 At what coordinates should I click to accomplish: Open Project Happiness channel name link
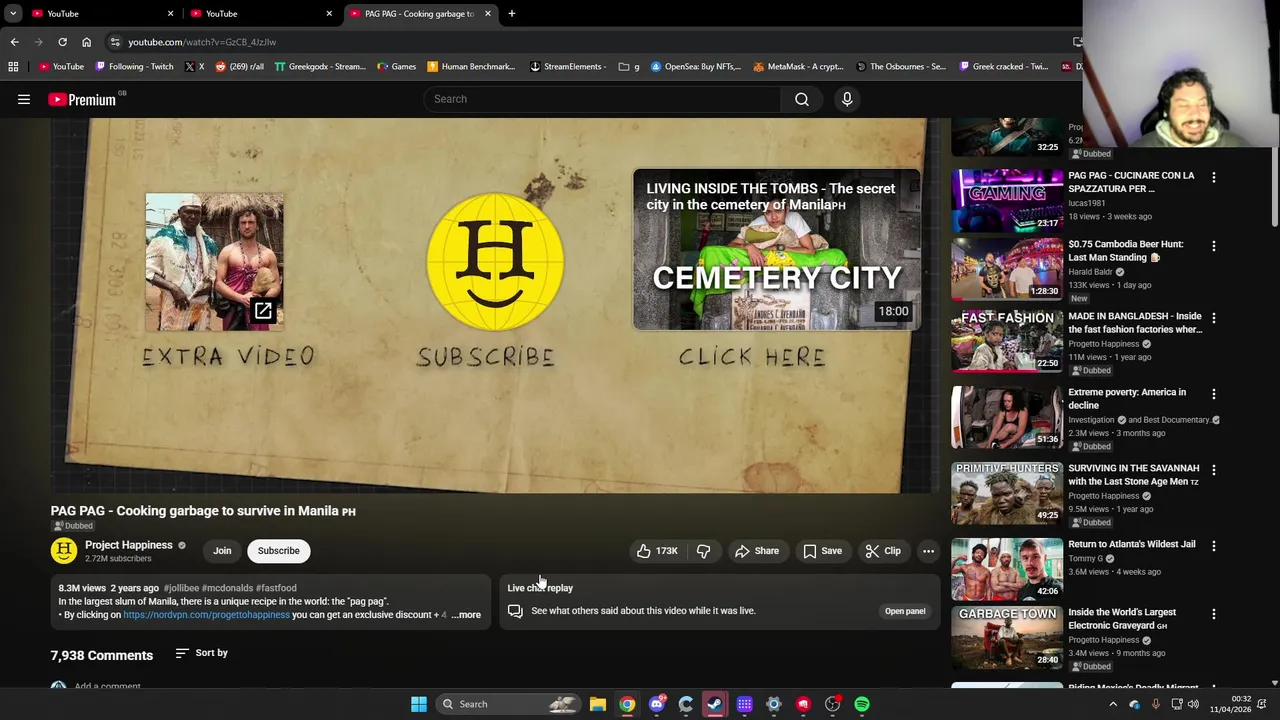[x=129, y=545]
